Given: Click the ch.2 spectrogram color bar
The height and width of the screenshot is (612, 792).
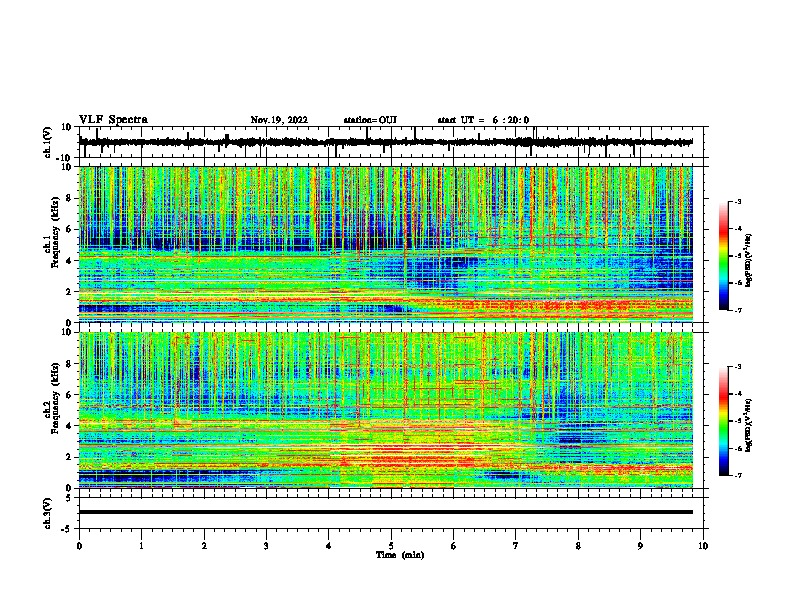Looking at the screenshot, I should 723,421.
